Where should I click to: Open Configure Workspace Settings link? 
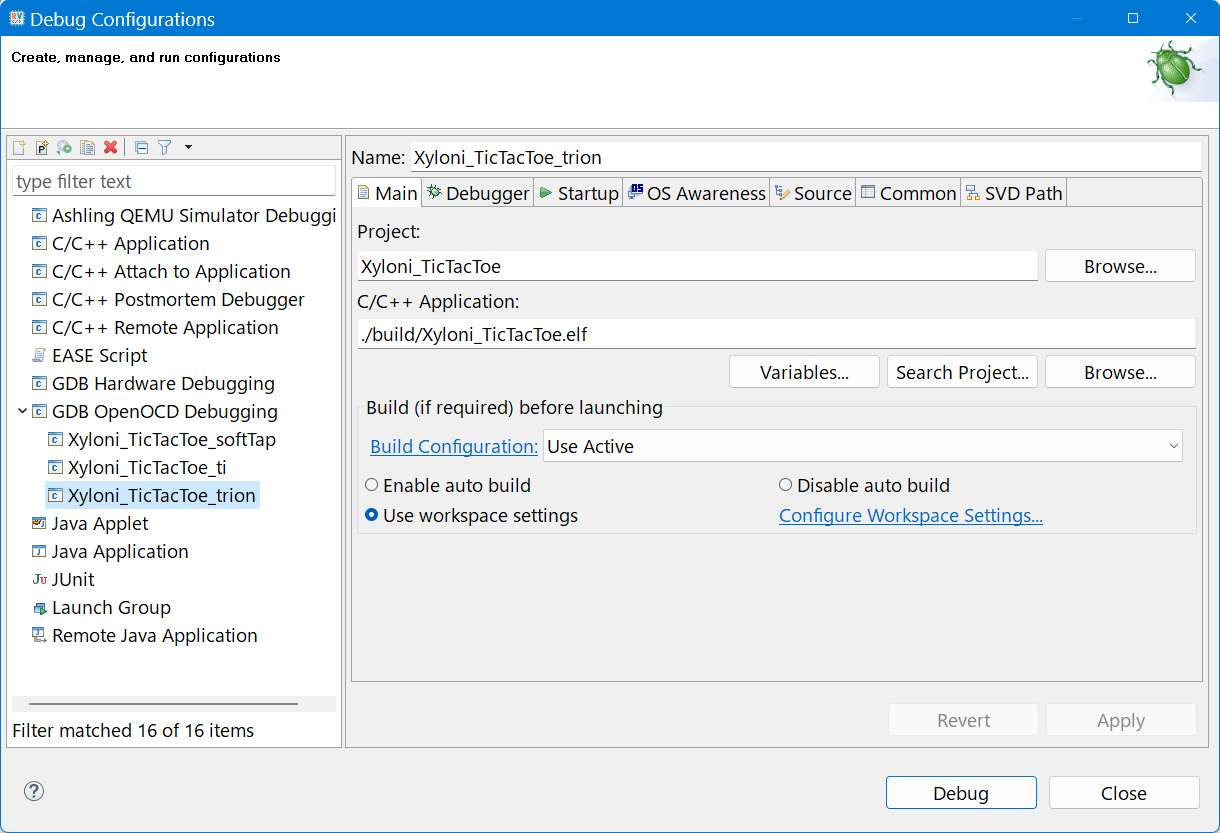(x=910, y=516)
